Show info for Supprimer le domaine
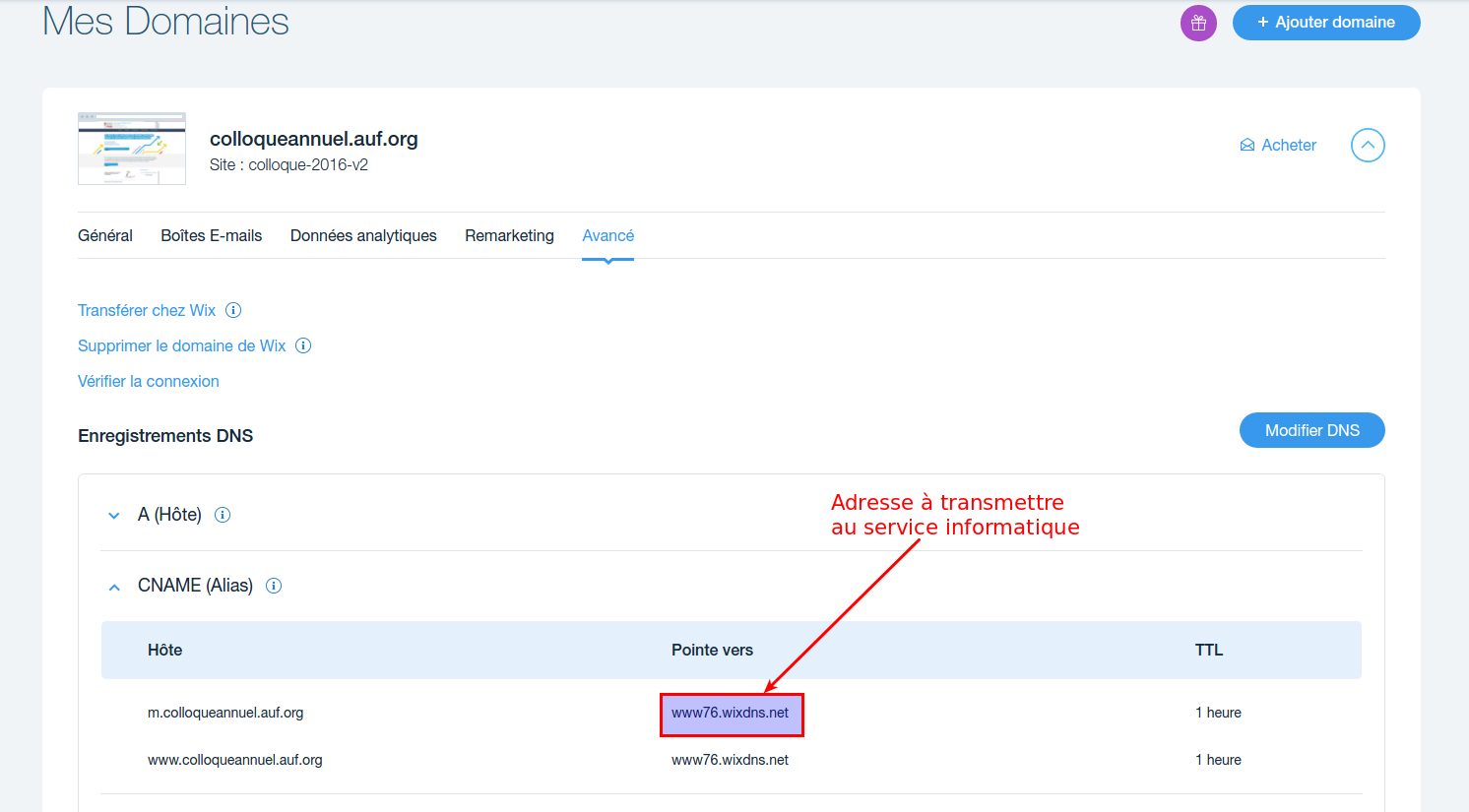Viewport: 1469px width, 812px height. coord(303,345)
